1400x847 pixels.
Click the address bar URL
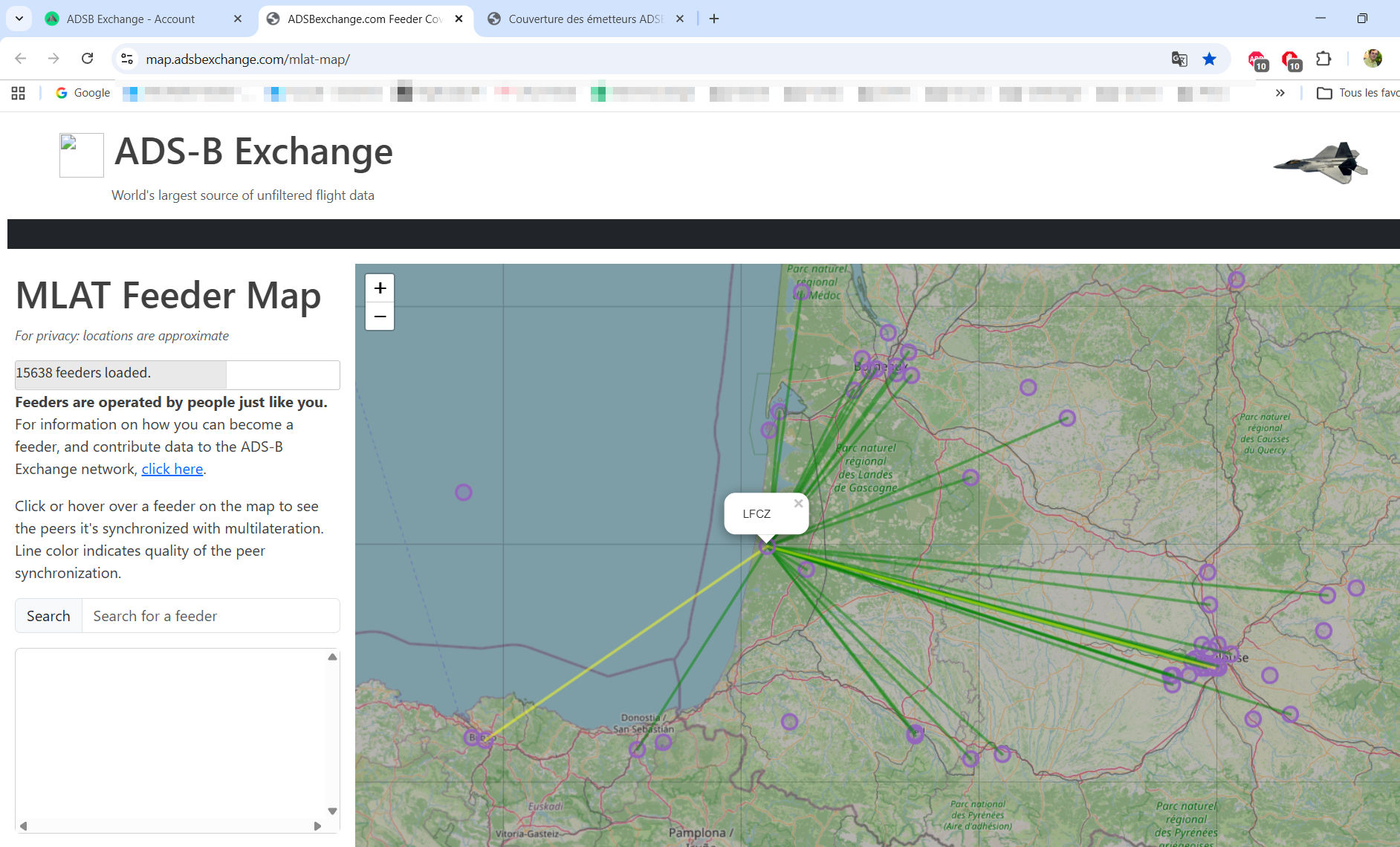pyautogui.click(x=247, y=59)
